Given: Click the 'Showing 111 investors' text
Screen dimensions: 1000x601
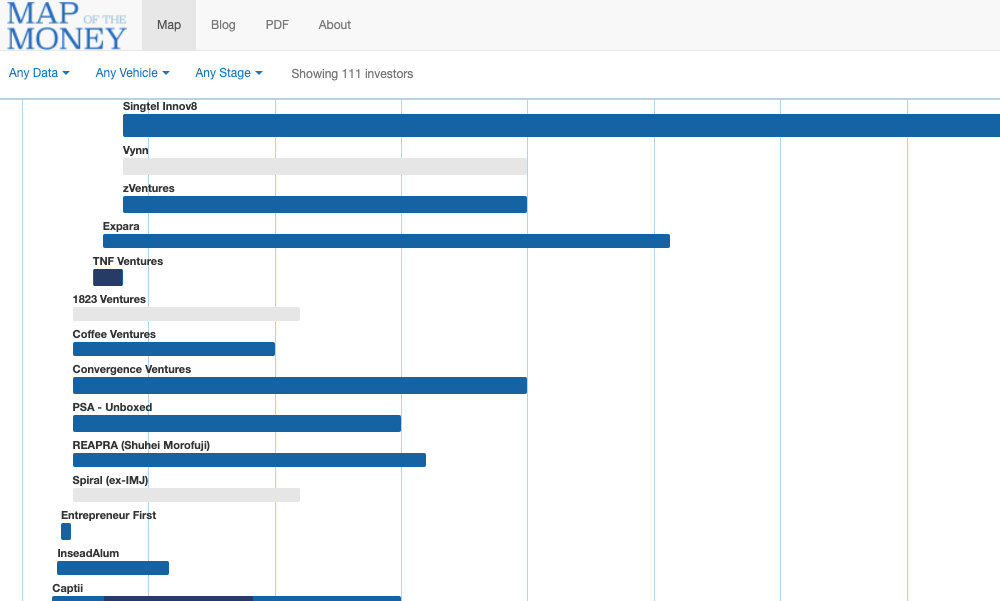Looking at the screenshot, I should [x=352, y=74].
